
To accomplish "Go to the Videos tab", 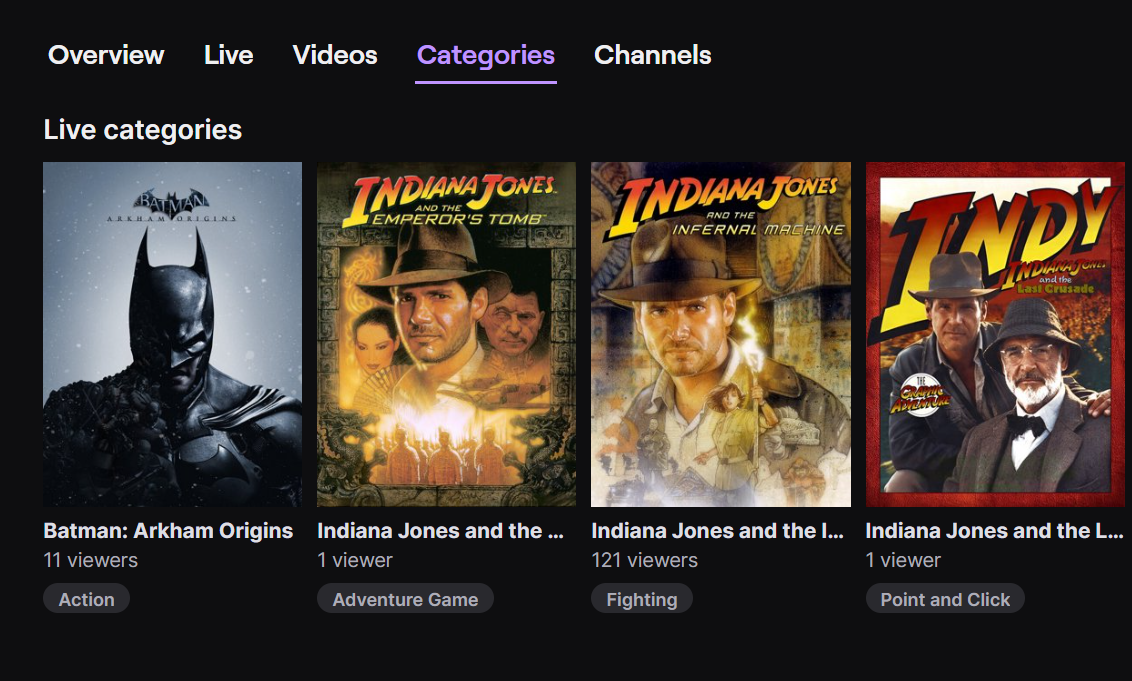I will pyautogui.click(x=335, y=55).
